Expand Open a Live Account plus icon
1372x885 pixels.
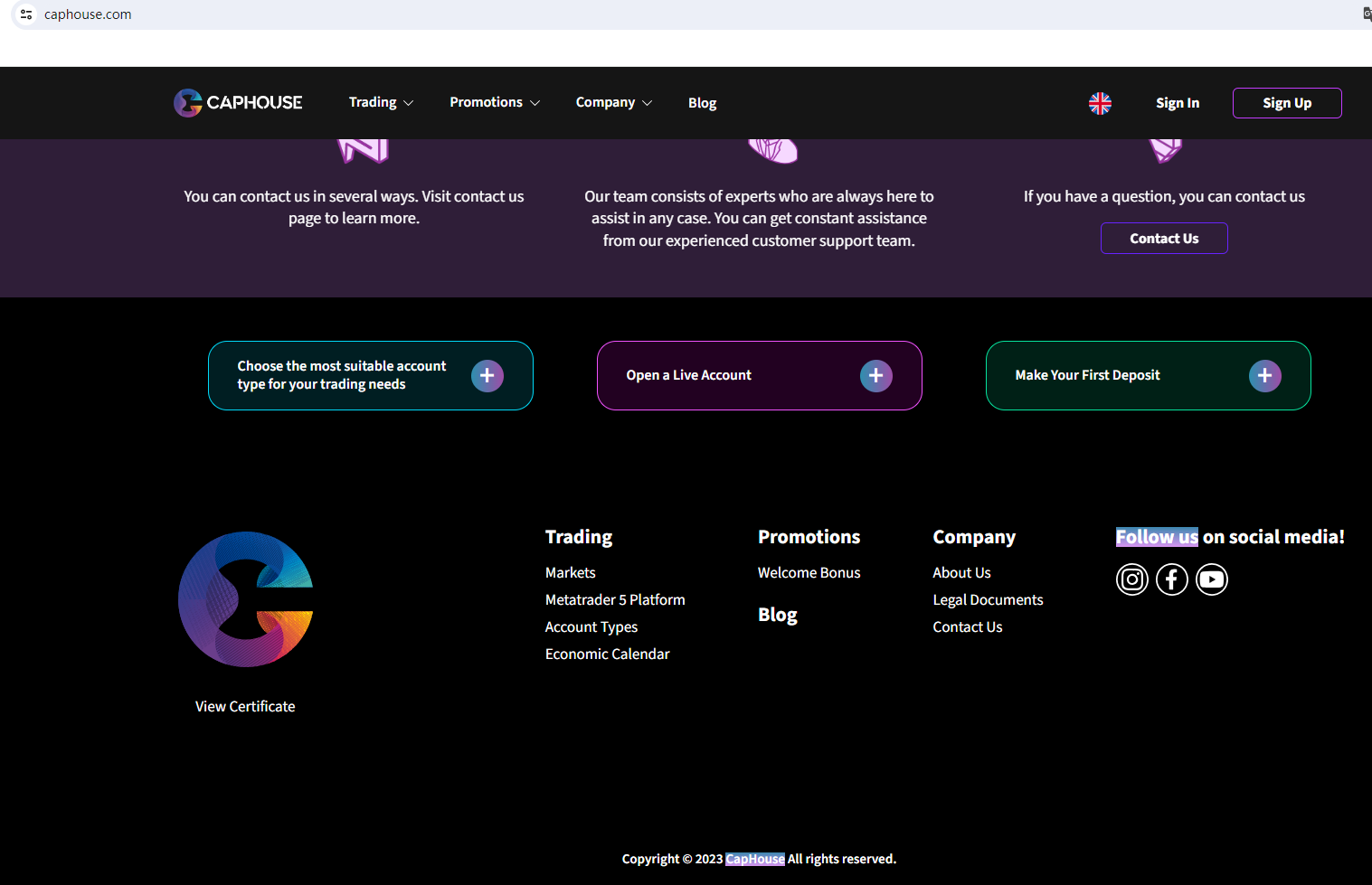pos(875,376)
